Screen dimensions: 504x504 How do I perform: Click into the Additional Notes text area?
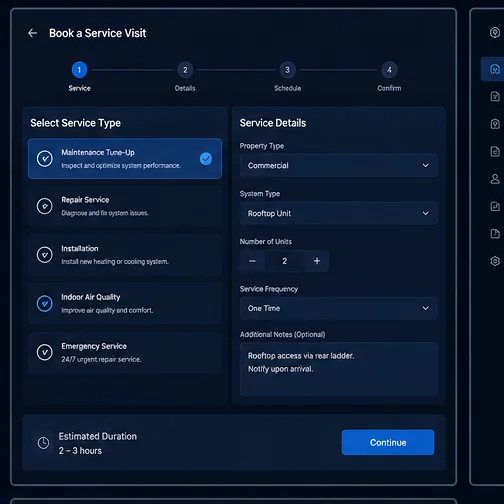tap(338, 369)
